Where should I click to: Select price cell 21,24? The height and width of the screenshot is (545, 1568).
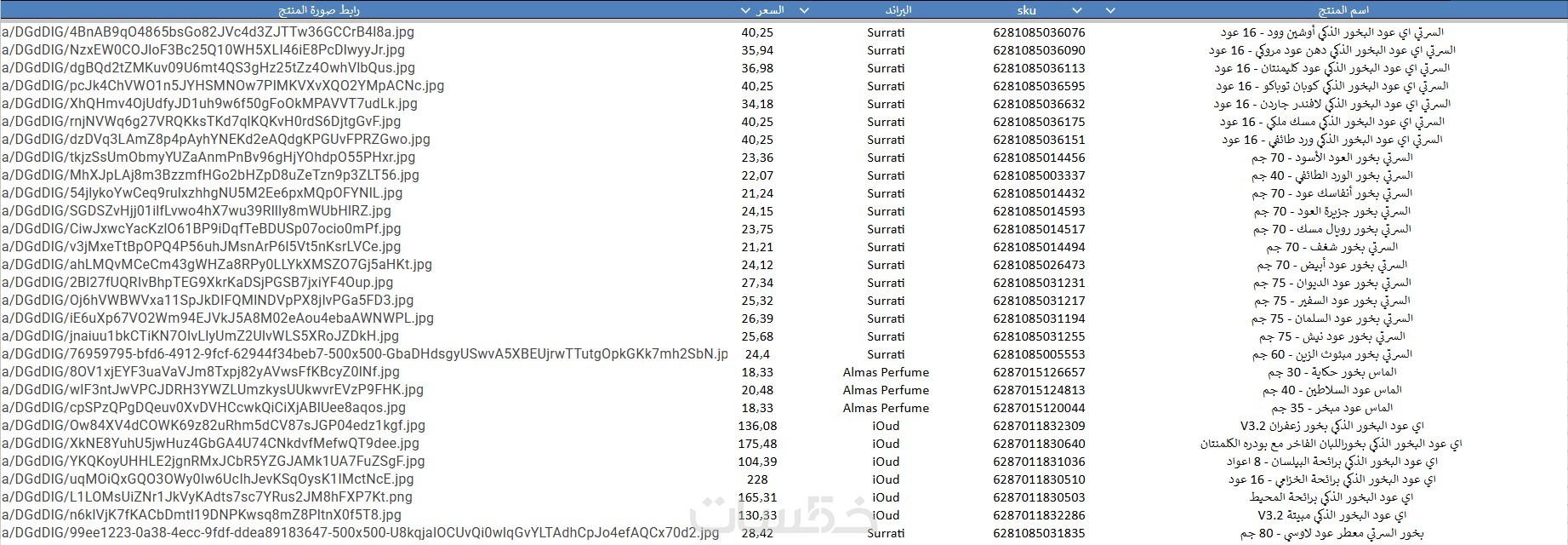pyautogui.click(x=757, y=193)
